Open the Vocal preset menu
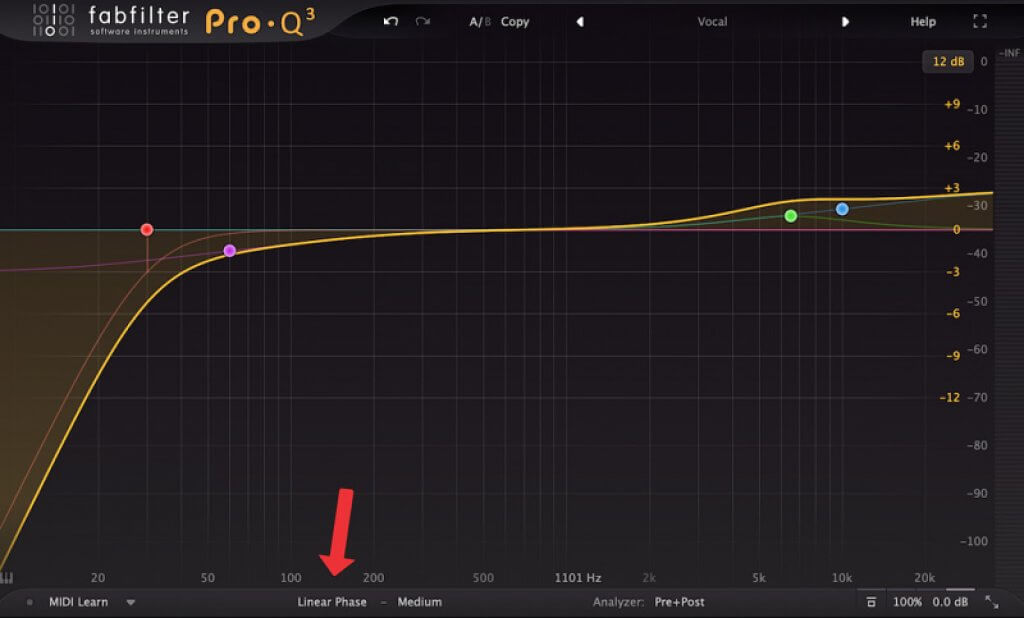The width and height of the screenshot is (1024, 618). coord(711,21)
